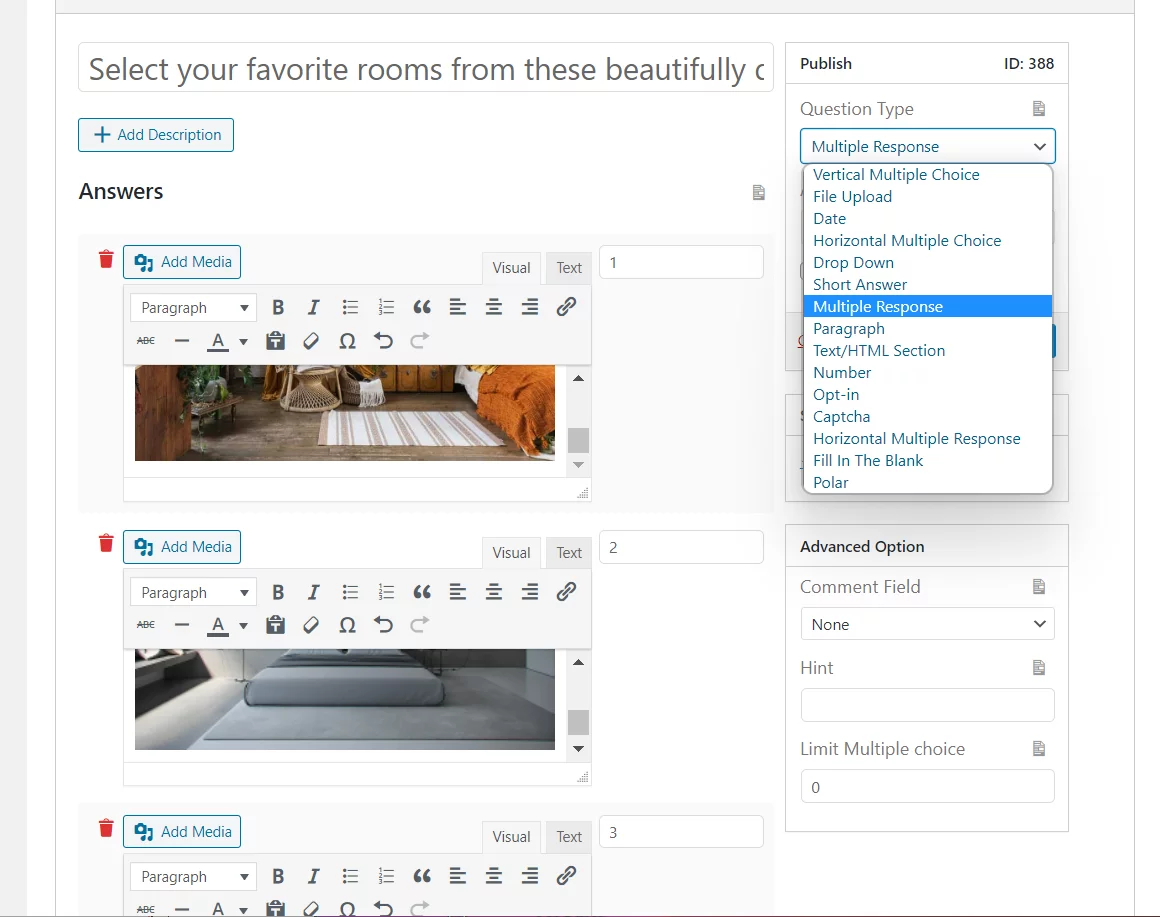The height and width of the screenshot is (917, 1160).
Task: Align center in answer 1 editor
Action: coord(493,307)
